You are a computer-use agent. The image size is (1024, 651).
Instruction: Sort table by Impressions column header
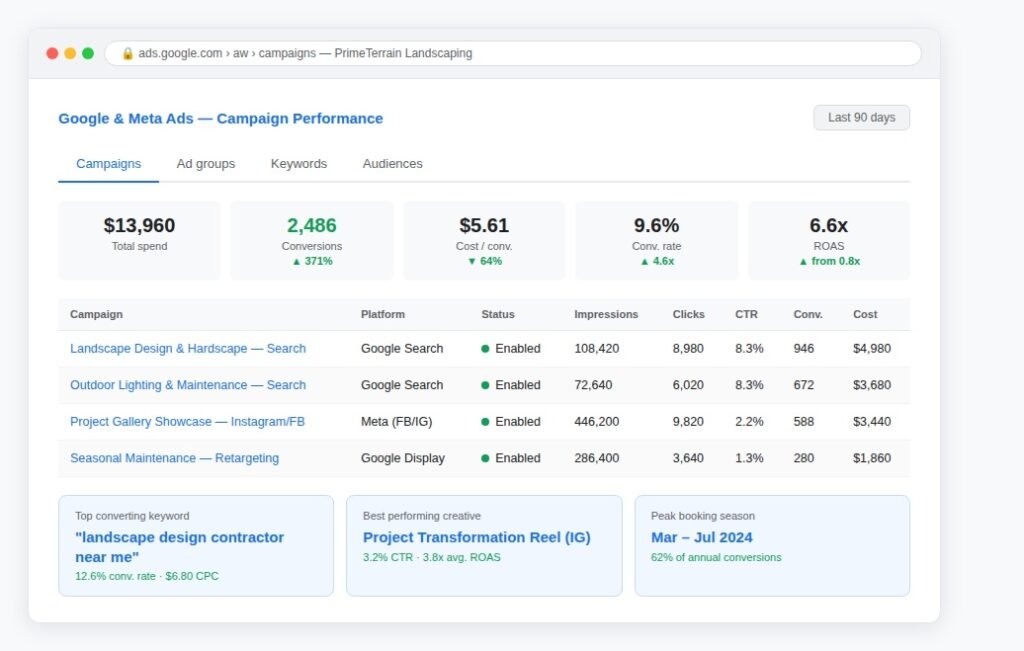(x=606, y=314)
